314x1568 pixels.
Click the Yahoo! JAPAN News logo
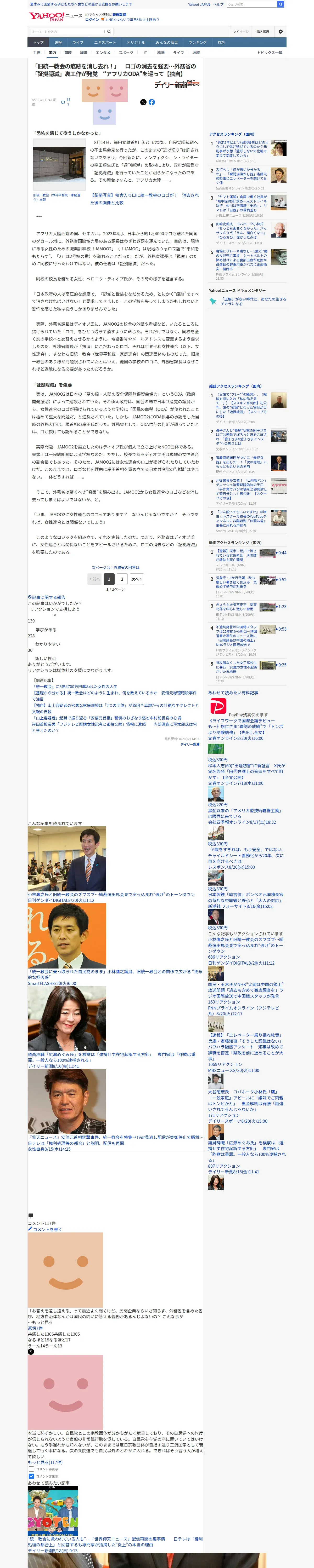click(x=55, y=16)
